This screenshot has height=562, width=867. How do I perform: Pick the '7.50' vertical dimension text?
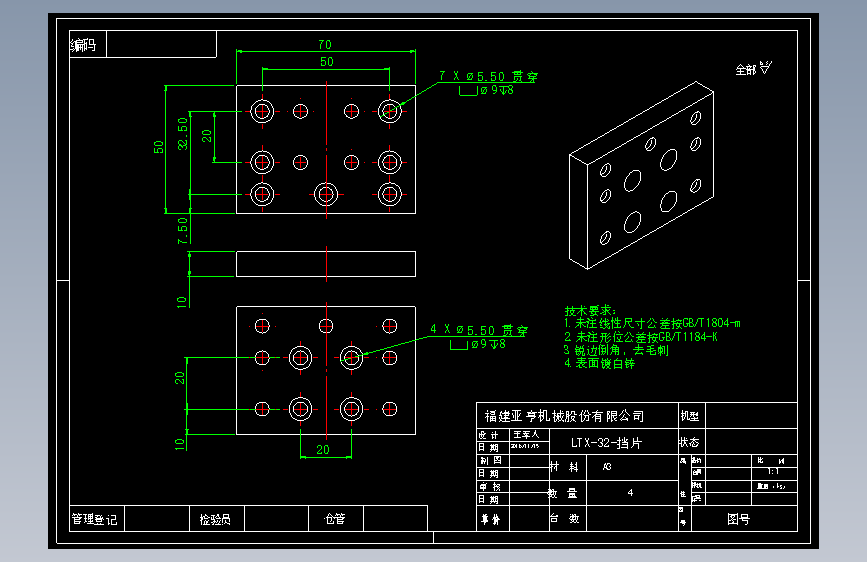(182, 230)
